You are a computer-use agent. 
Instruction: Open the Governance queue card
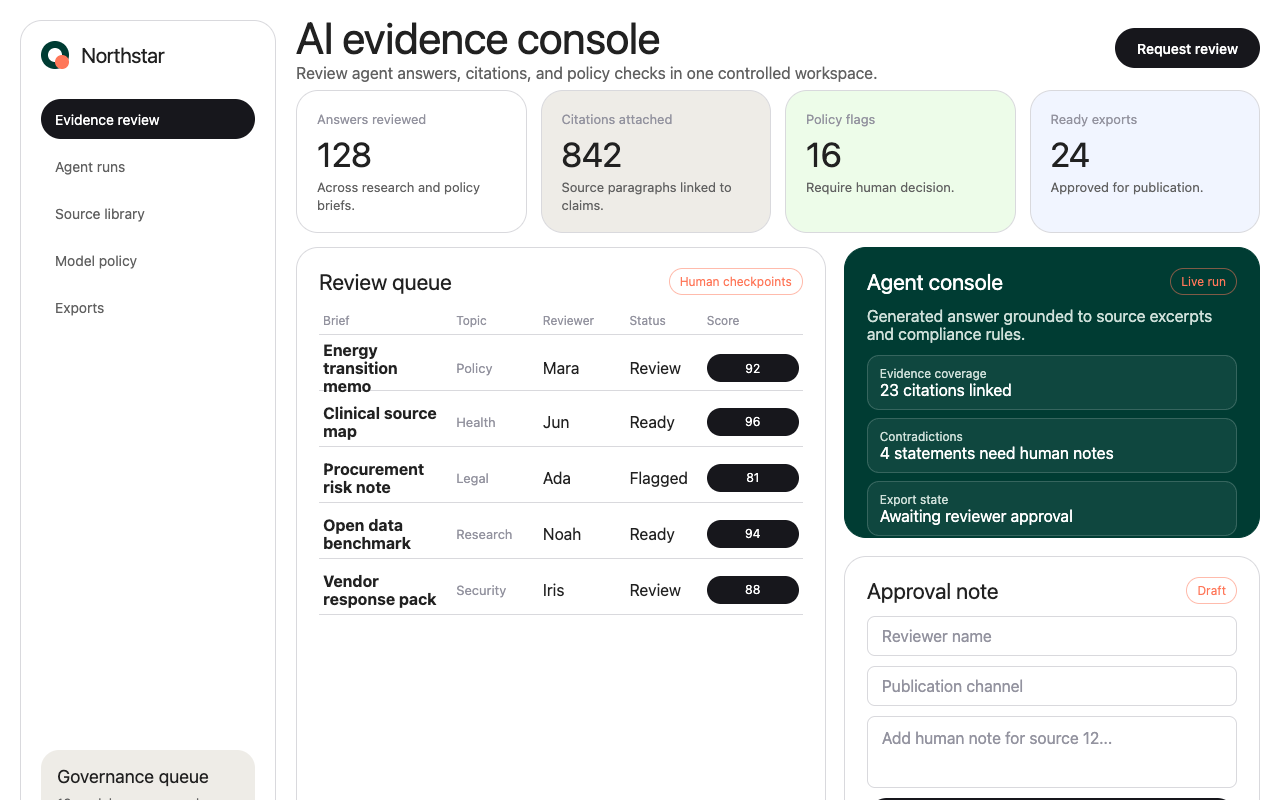tap(148, 775)
